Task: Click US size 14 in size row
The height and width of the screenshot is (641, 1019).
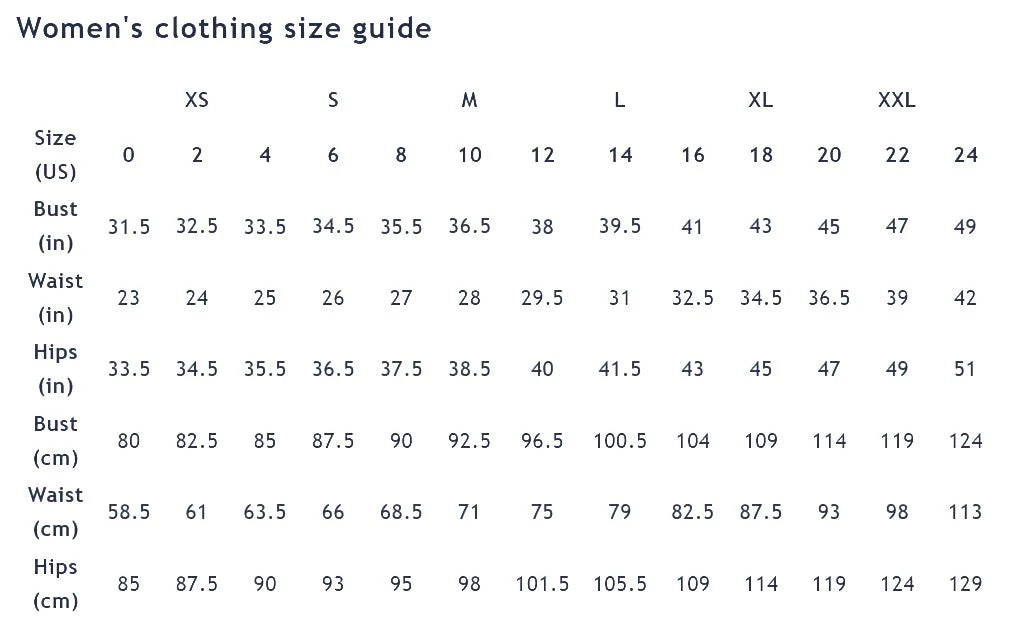Action: pyautogui.click(x=620, y=155)
